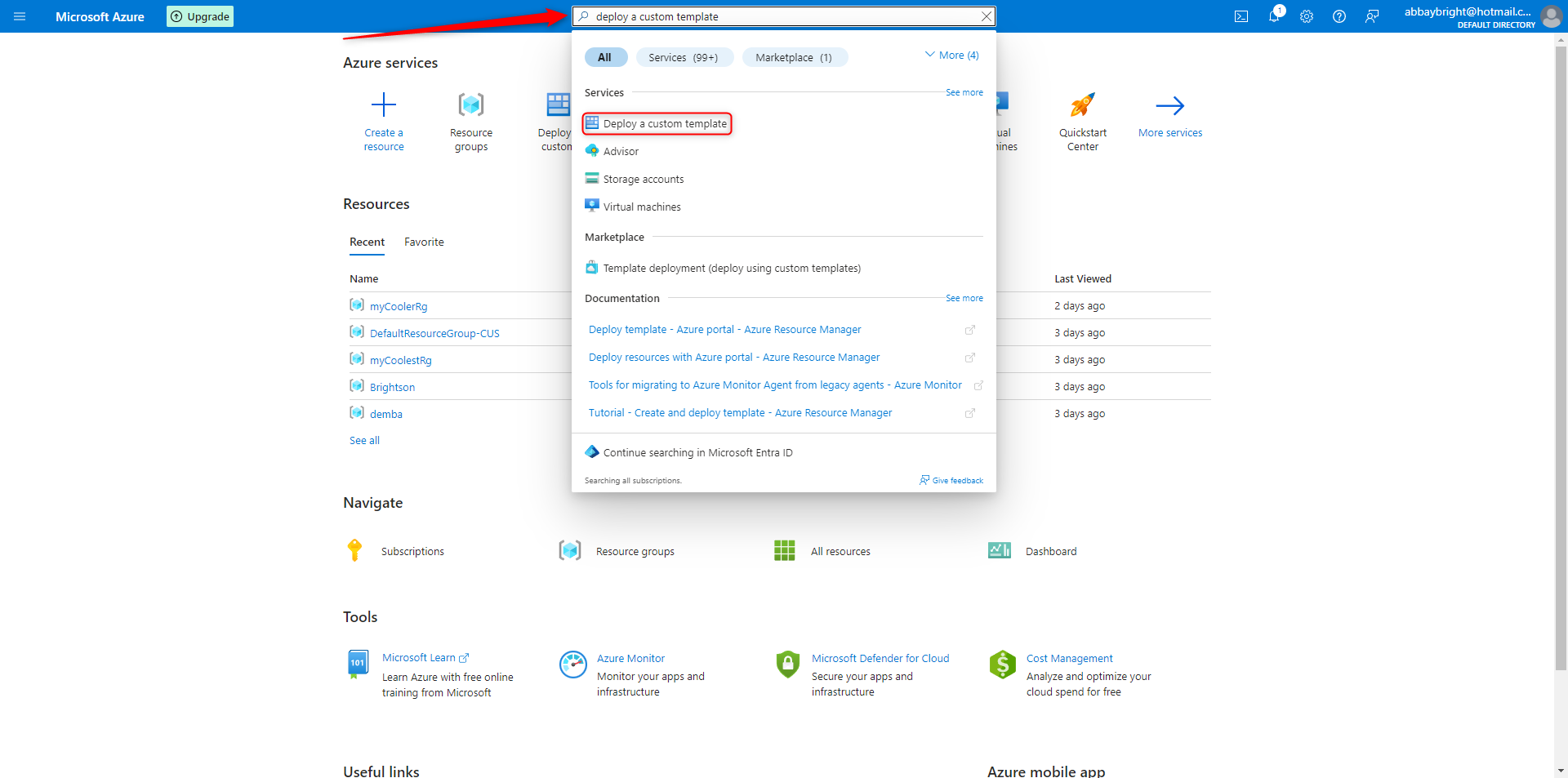Viewport: 1568px width, 778px height.
Task: Open the account email directory menu
Action: (x=1469, y=16)
